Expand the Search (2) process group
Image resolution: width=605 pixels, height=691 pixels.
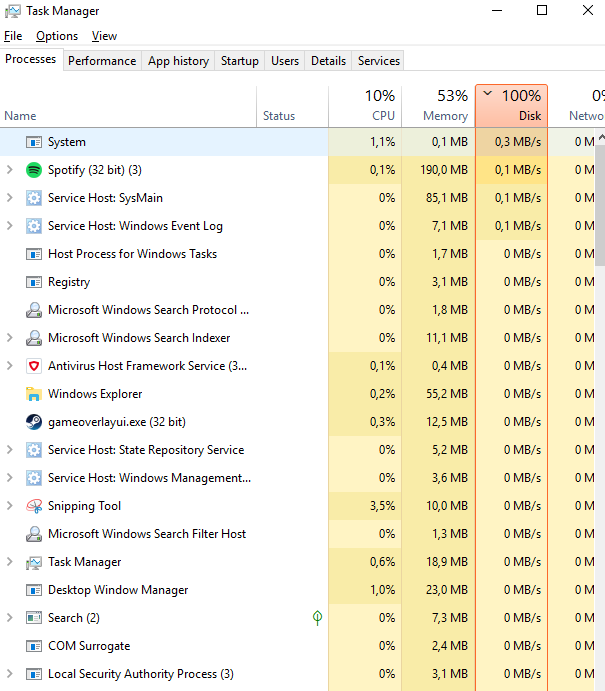tap(10, 618)
